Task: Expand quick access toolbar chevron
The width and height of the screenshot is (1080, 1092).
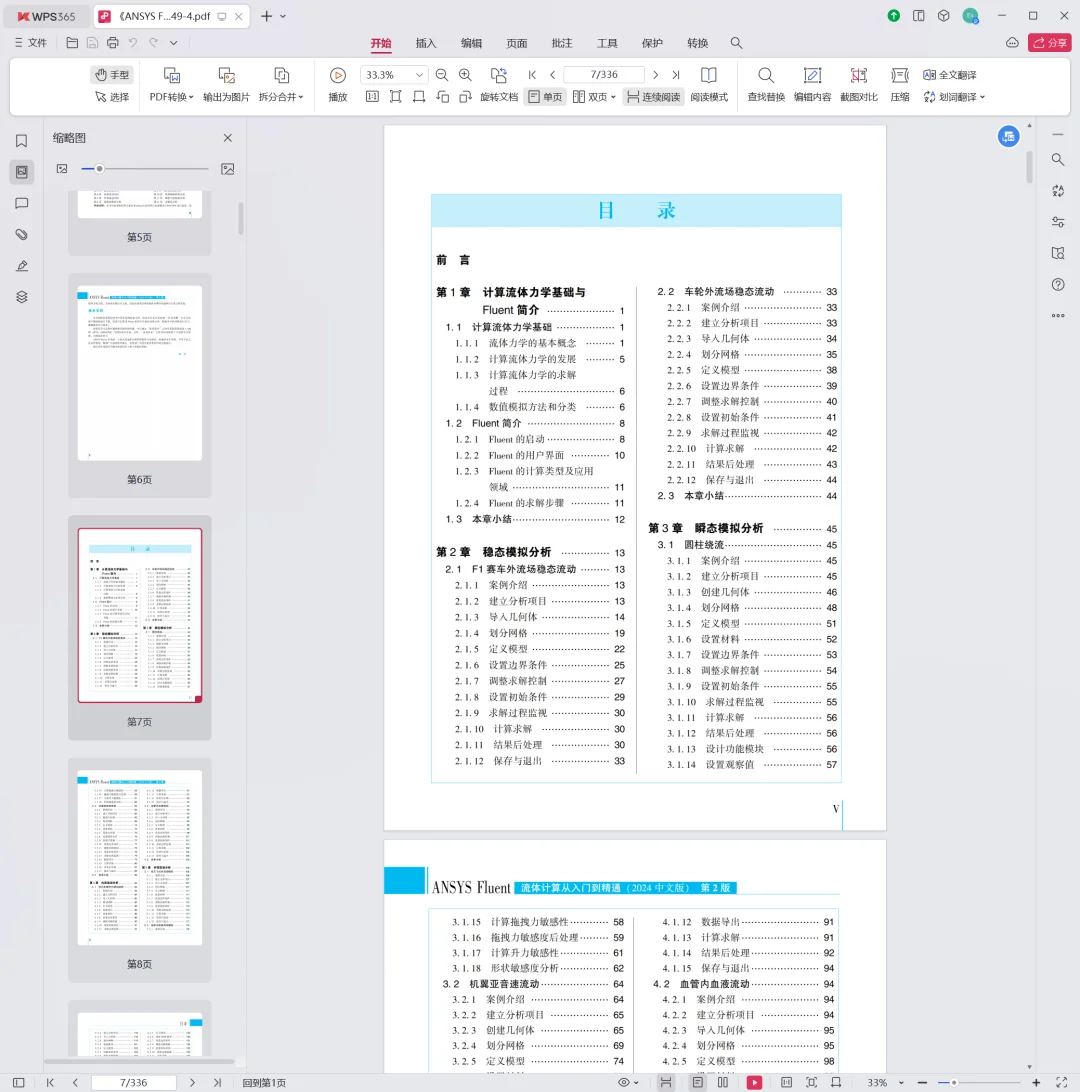Action: tap(173, 42)
